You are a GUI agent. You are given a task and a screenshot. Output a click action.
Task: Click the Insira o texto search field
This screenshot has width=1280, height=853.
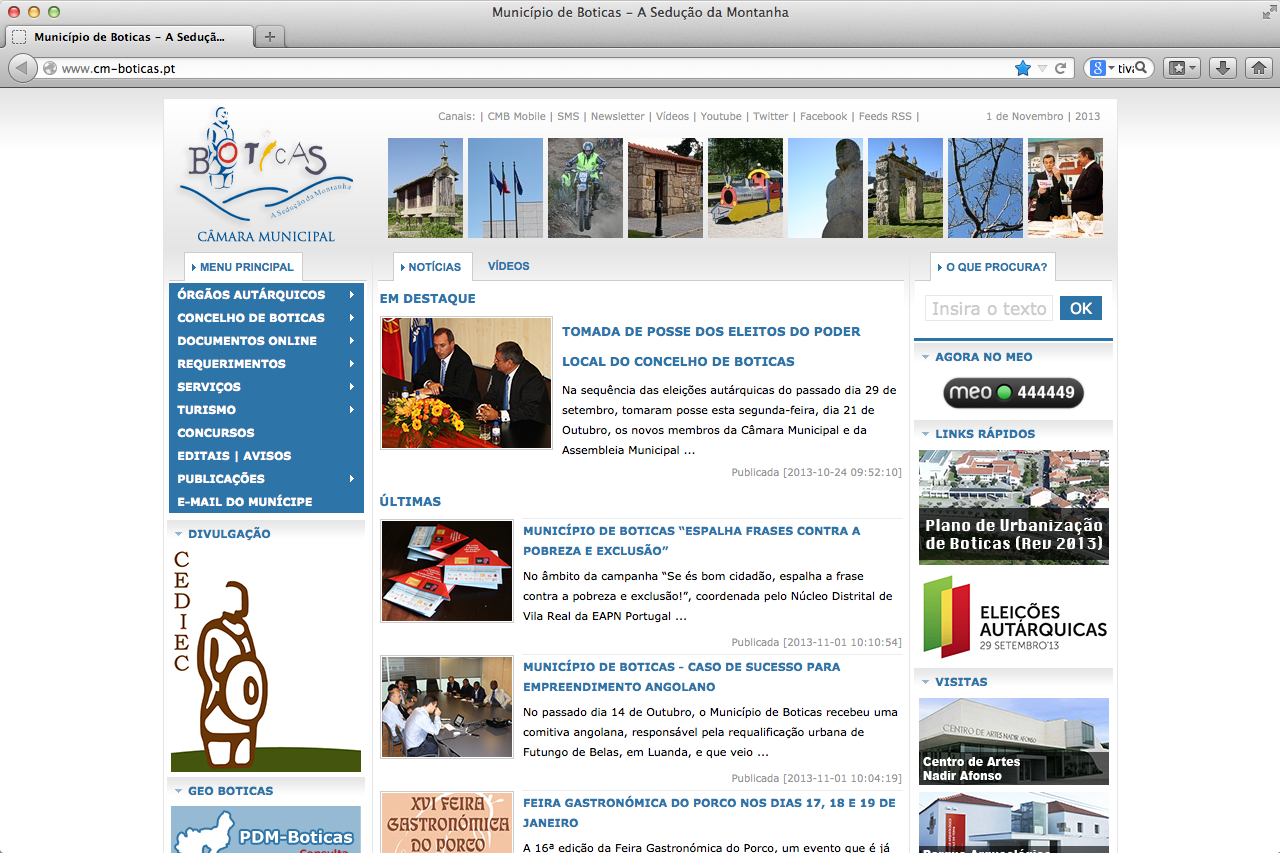click(988, 308)
